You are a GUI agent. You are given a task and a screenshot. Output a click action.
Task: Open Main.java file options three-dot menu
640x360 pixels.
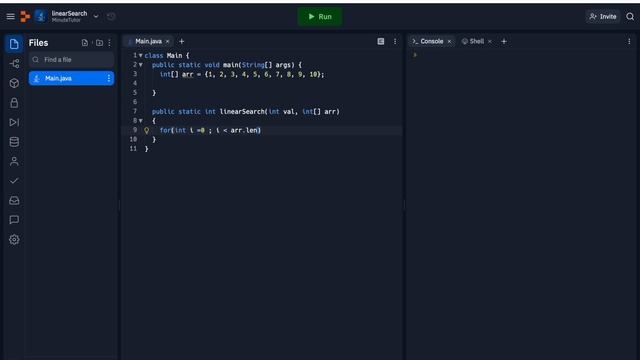109,78
